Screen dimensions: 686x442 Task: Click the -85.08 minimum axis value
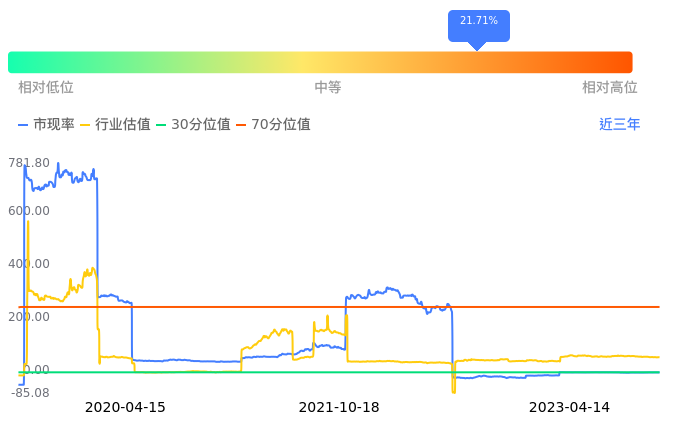[x=29, y=393]
